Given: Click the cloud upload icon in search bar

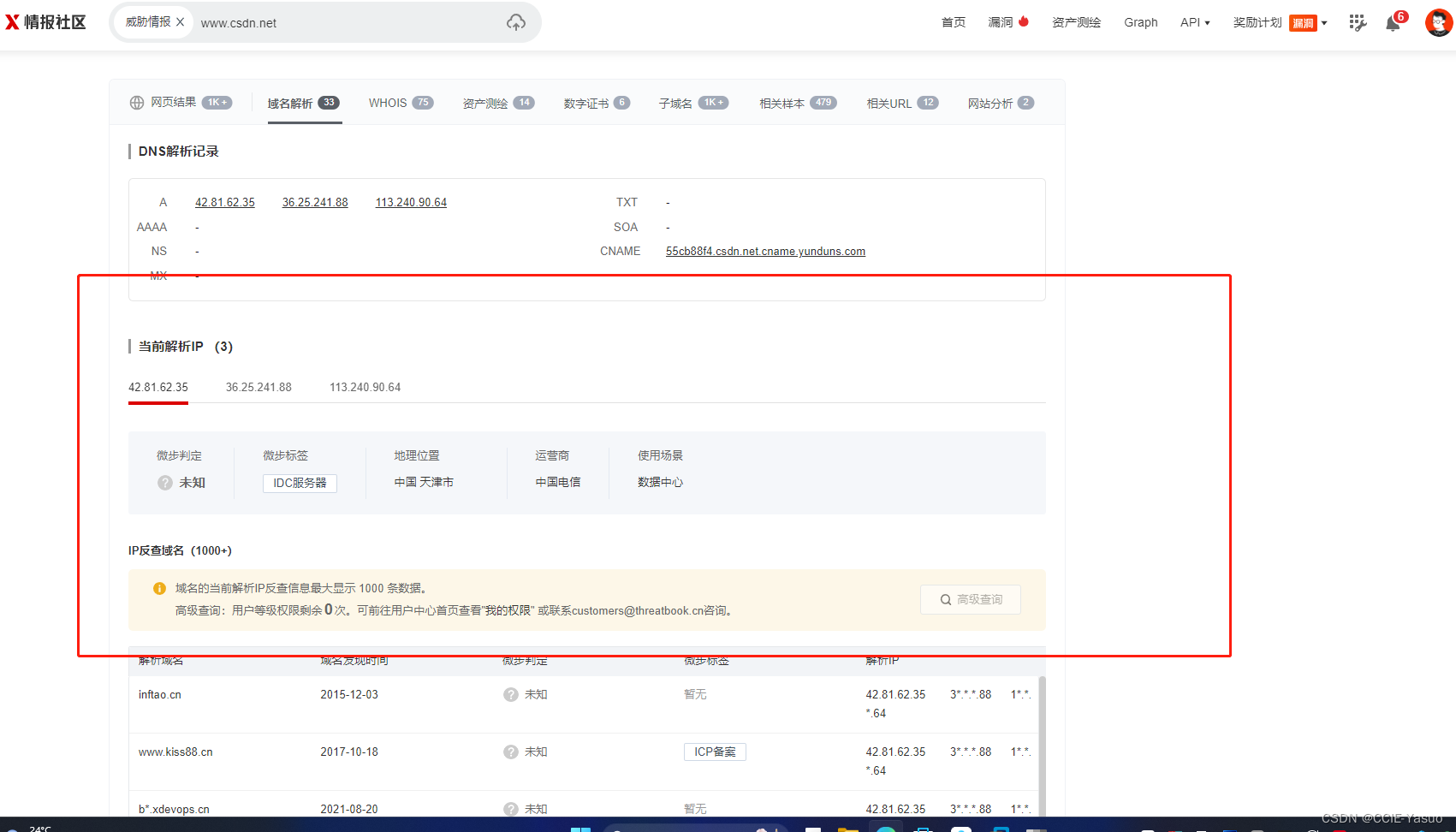Looking at the screenshot, I should [516, 22].
